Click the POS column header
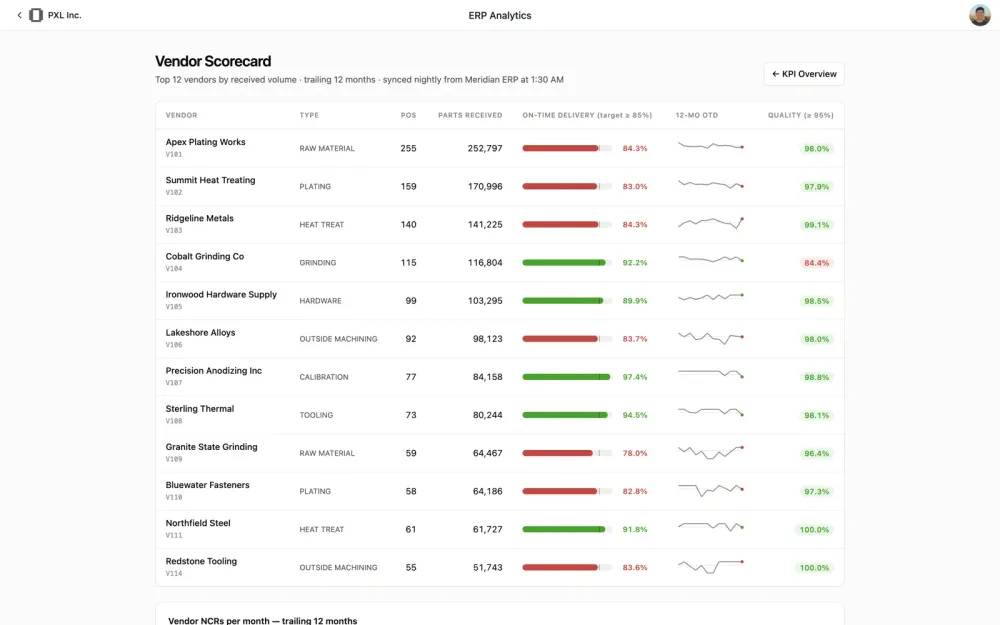 pyautogui.click(x=408, y=115)
